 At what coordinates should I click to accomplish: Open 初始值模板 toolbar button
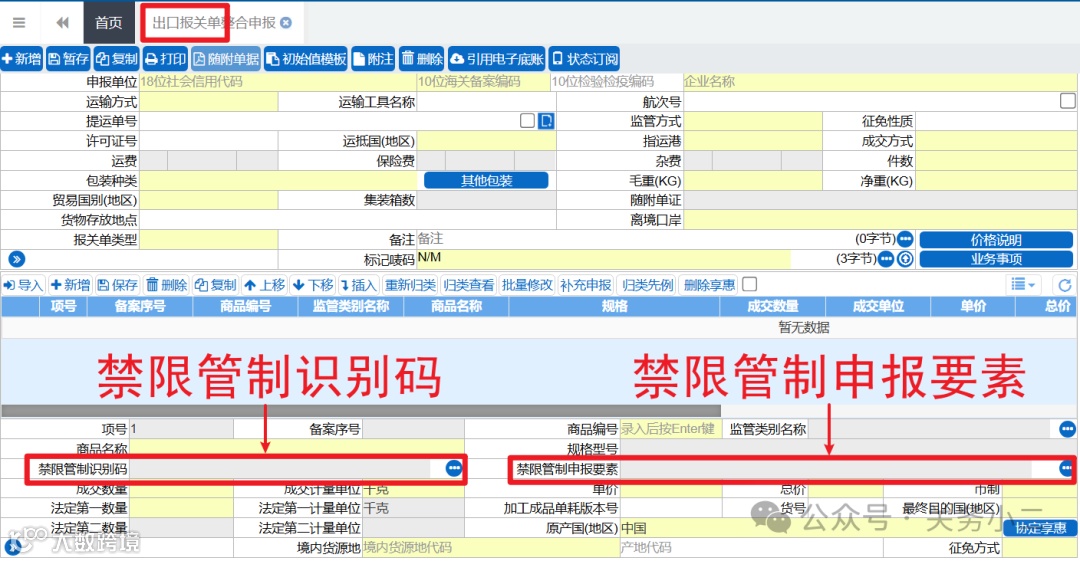306,59
